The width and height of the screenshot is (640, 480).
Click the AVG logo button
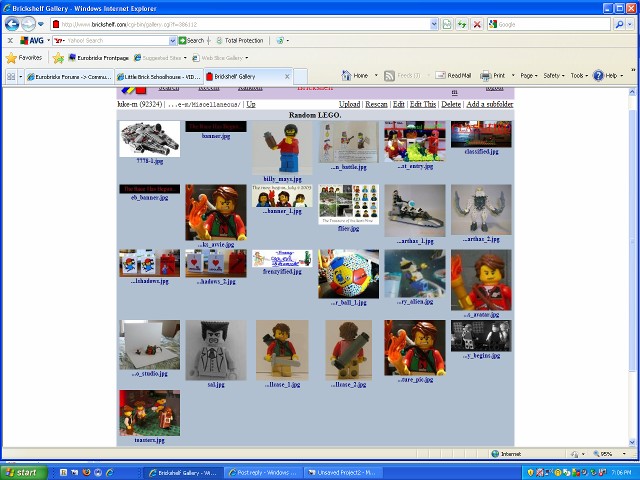(32, 40)
